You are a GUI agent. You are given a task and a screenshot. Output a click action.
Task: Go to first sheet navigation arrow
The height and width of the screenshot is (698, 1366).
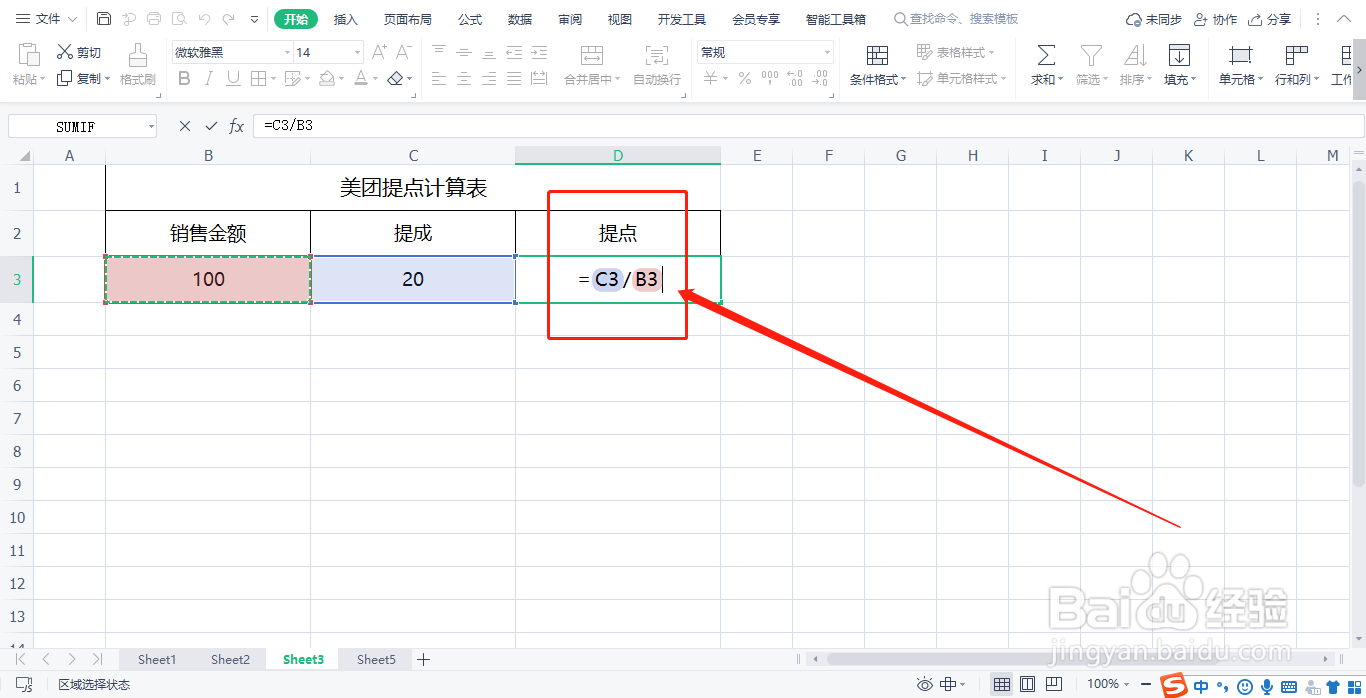[x=21, y=659]
